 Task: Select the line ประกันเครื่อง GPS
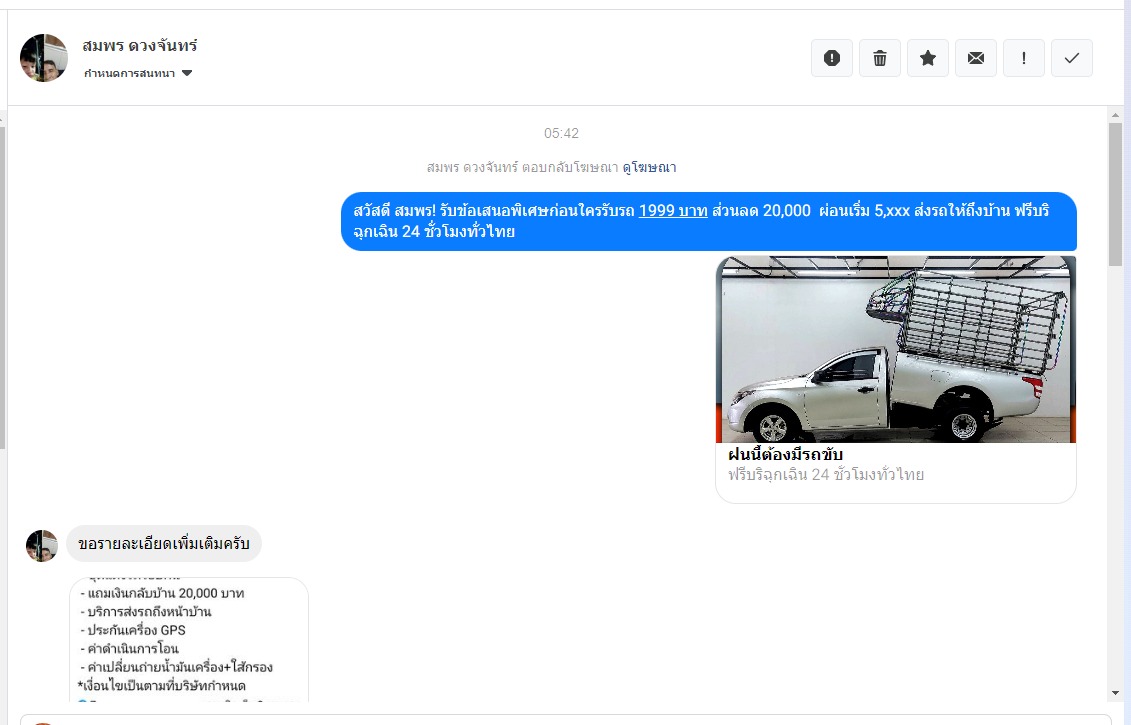[133, 630]
